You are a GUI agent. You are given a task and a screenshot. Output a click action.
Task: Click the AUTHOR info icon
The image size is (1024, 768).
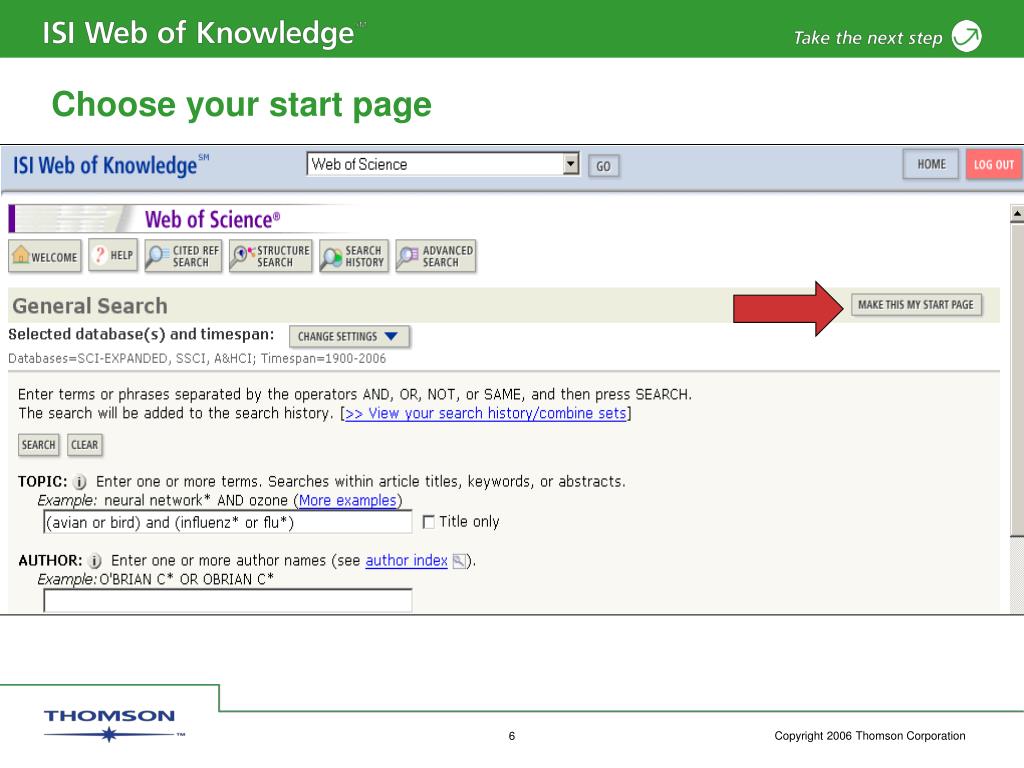[95, 561]
